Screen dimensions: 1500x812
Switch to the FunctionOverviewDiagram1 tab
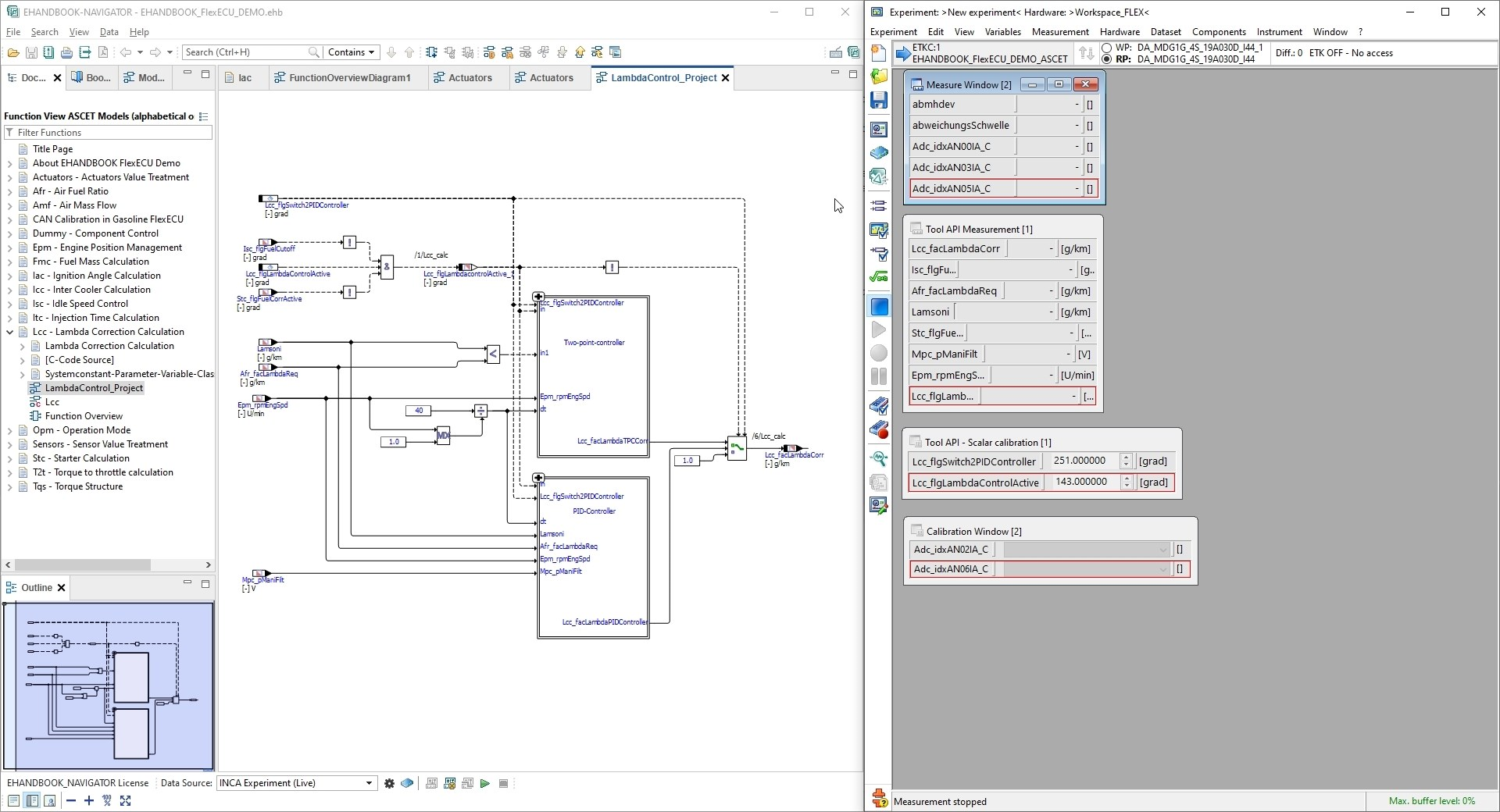tap(348, 77)
